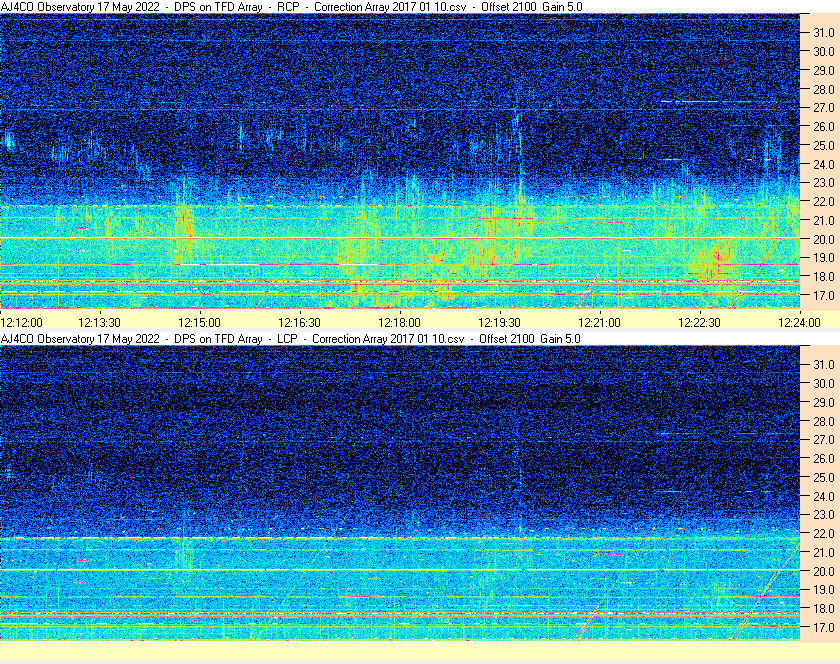Select 17.0 frequency tick in RCP panel

tap(823, 296)
